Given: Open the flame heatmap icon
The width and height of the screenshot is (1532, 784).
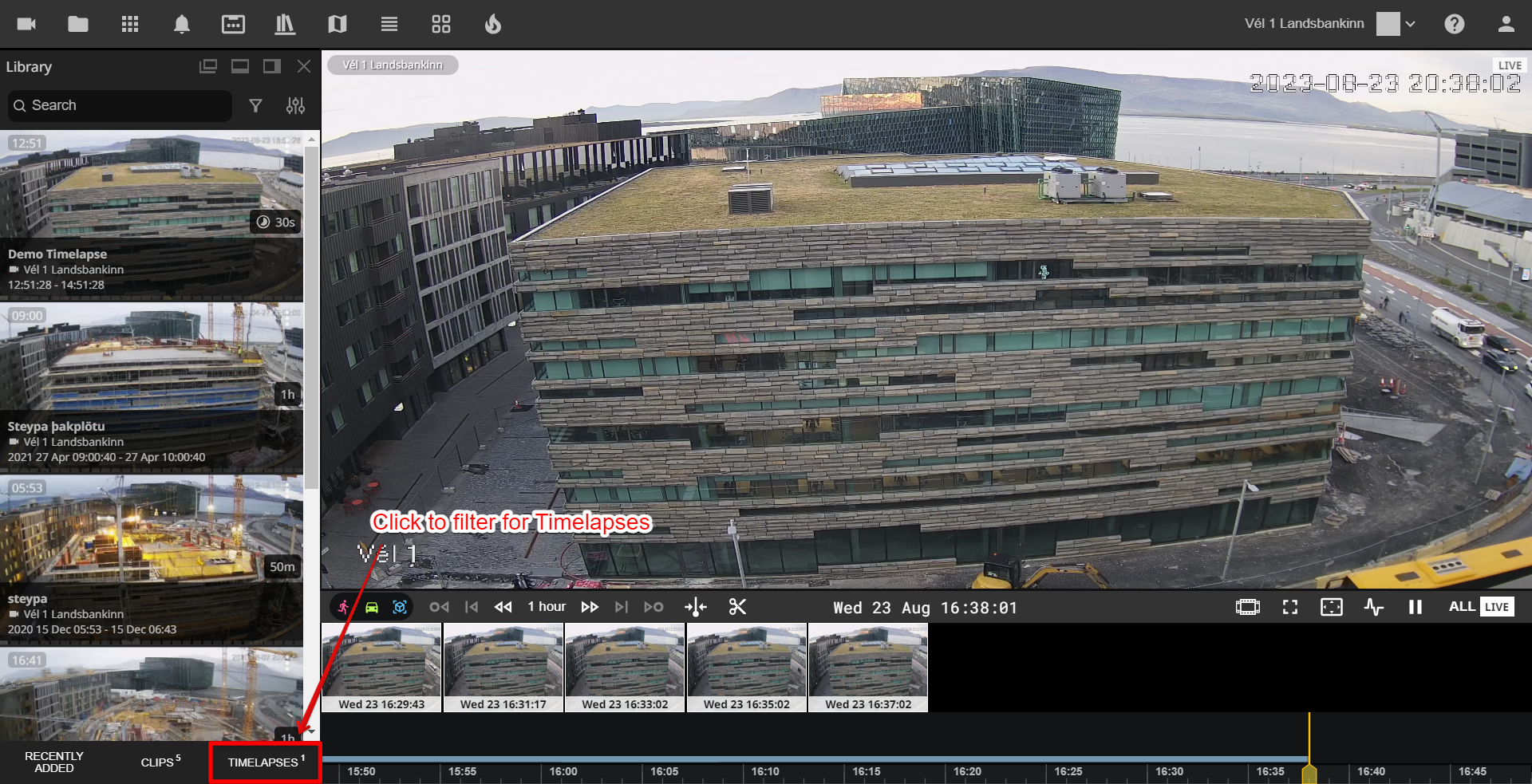Looking at the screenshot, I should pyautogui.click(x=493, y=24).
